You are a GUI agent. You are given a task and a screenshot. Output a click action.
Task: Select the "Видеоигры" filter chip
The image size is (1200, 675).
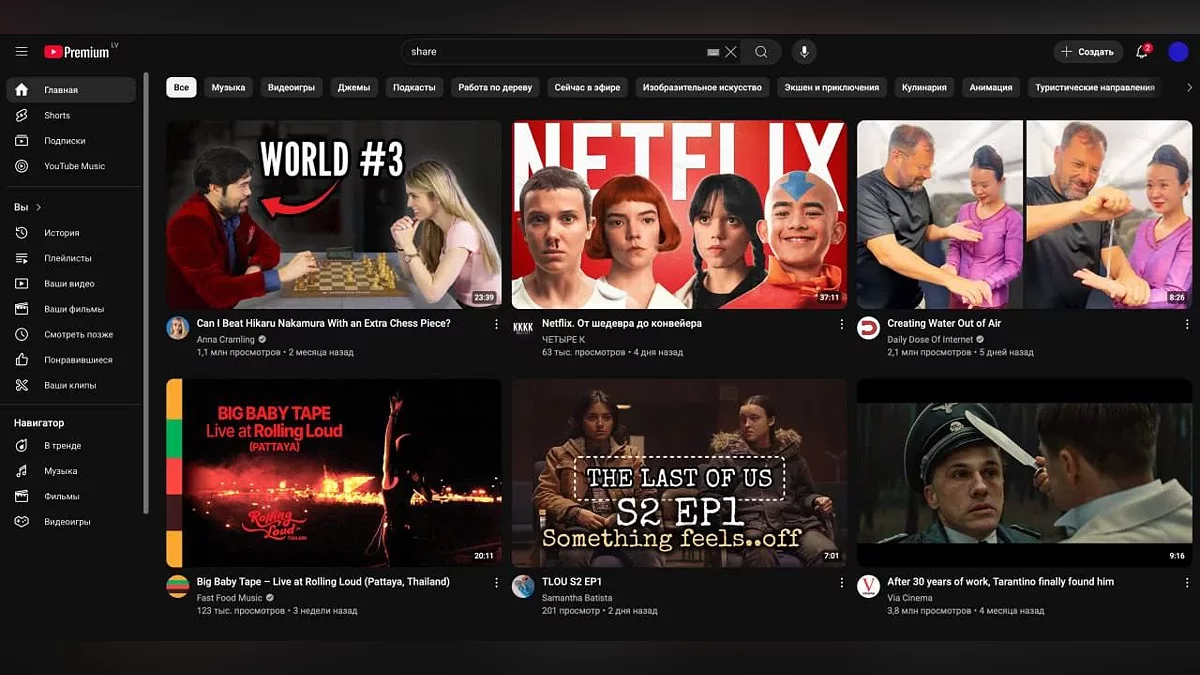click(x=291, y=88)
